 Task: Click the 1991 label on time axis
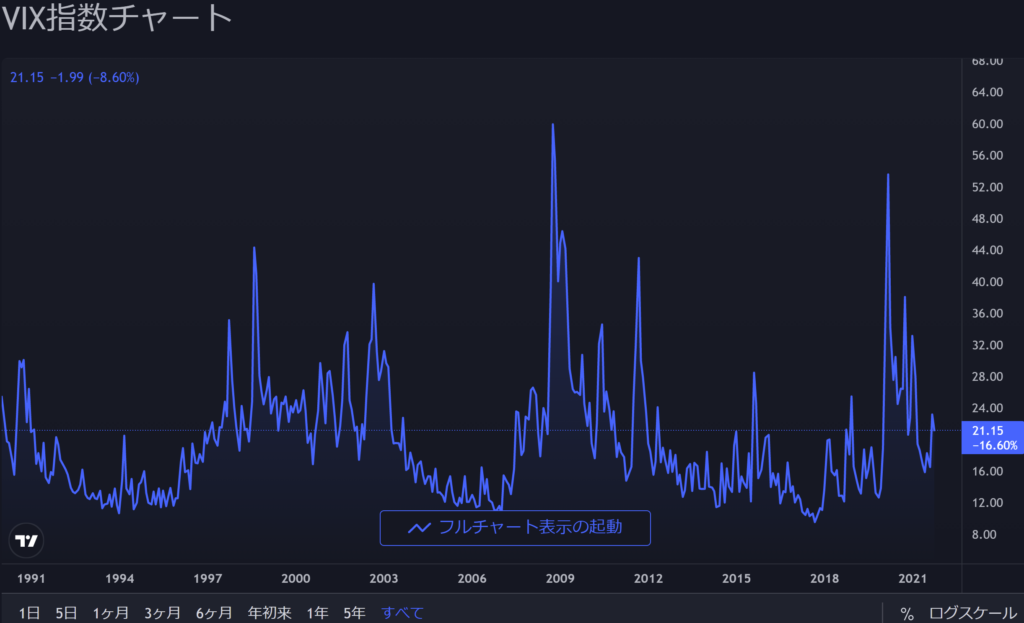[x=31, y=578]
